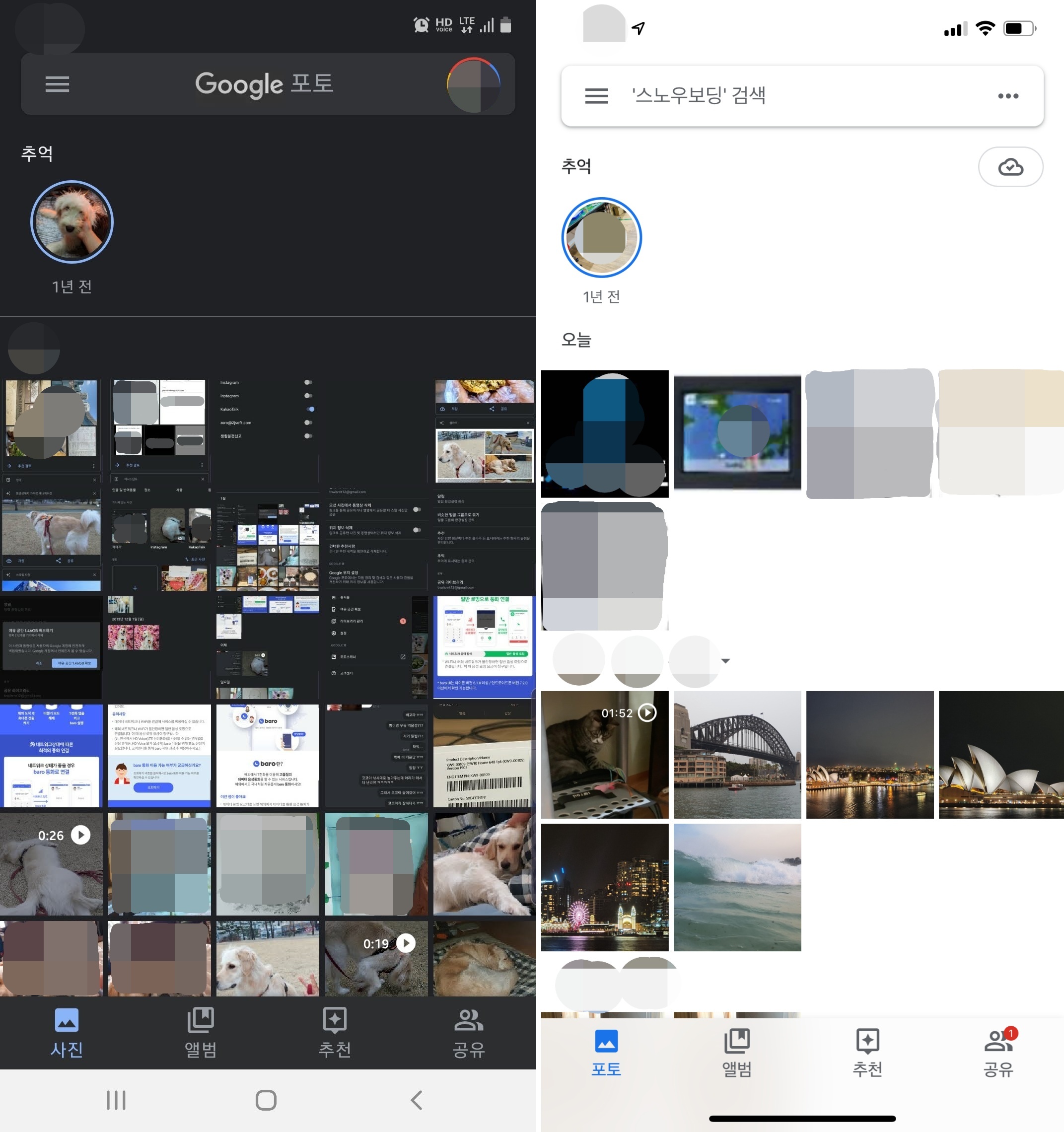The width and height of the screenshot is (1064, 1132).
Task: Tap Android home button
Action: coord(266,1100)
